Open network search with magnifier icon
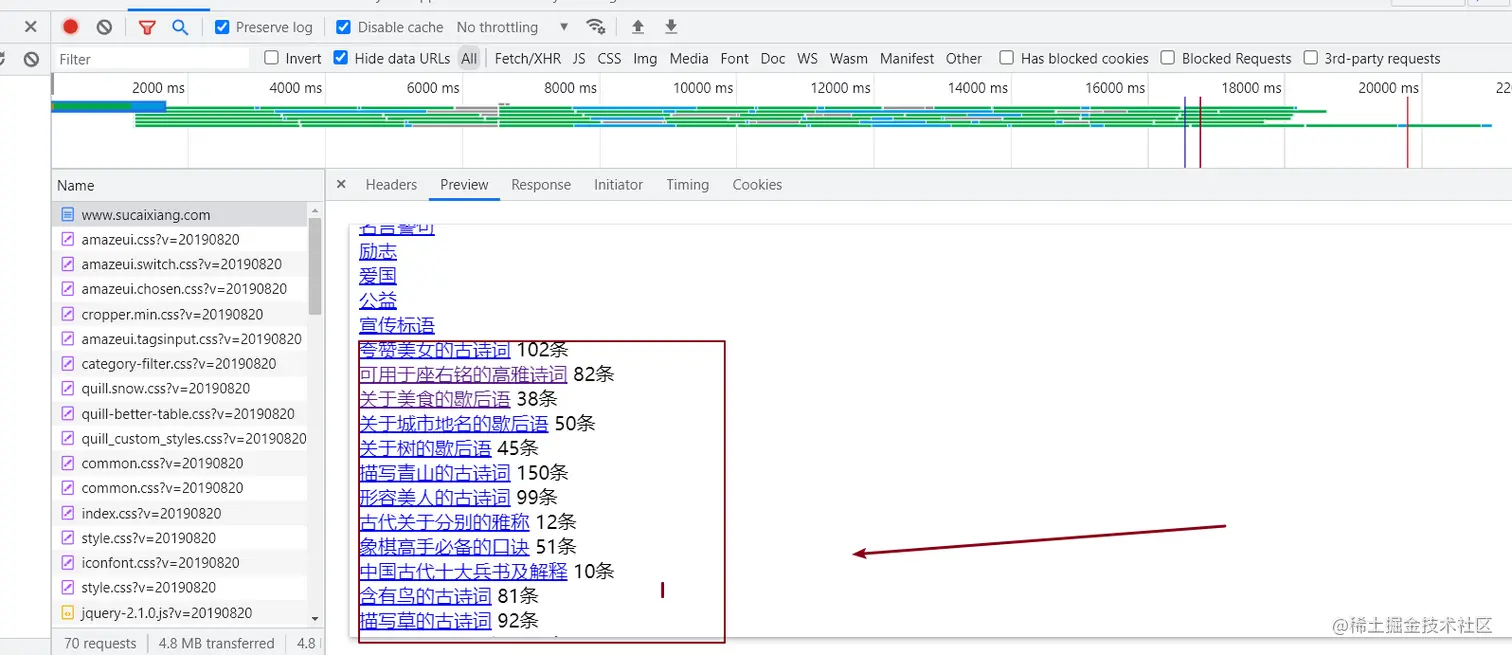 point(180,27)
